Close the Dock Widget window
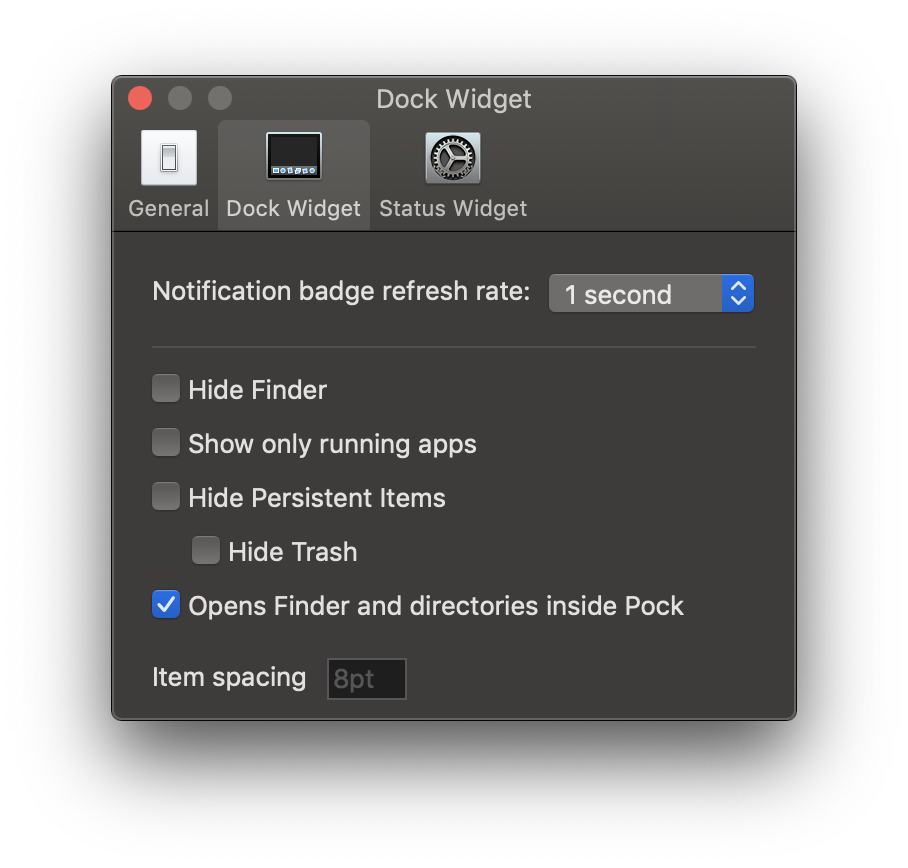 tap(140, 98)
